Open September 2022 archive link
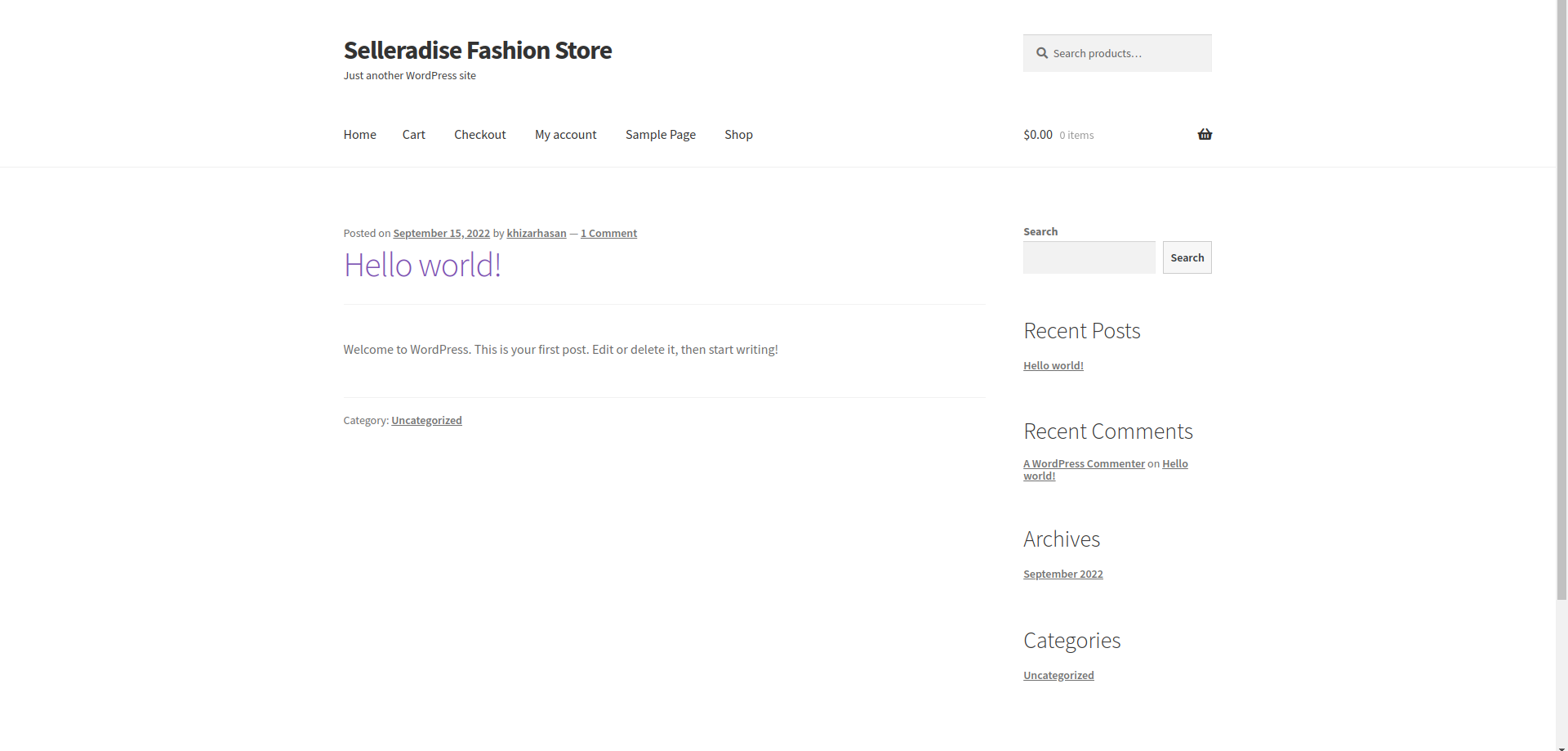 point(1062,574)
